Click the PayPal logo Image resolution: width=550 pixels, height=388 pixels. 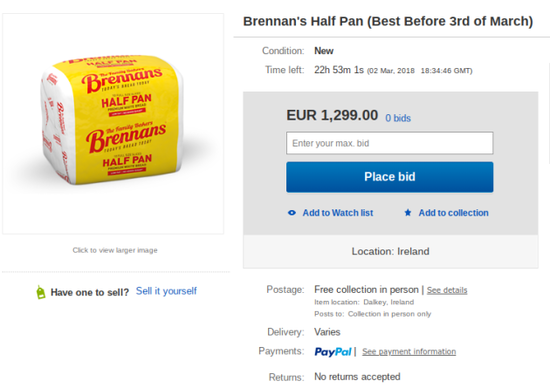pyautogui.click(x=333, y=352)
